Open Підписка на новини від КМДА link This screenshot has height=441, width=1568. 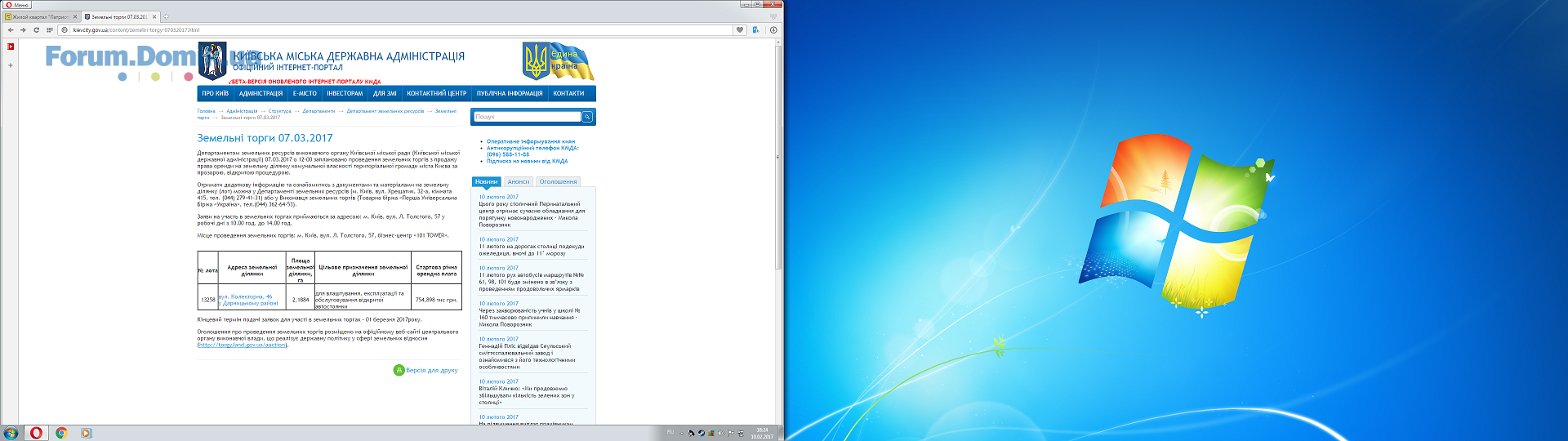[x=527, y=161]
